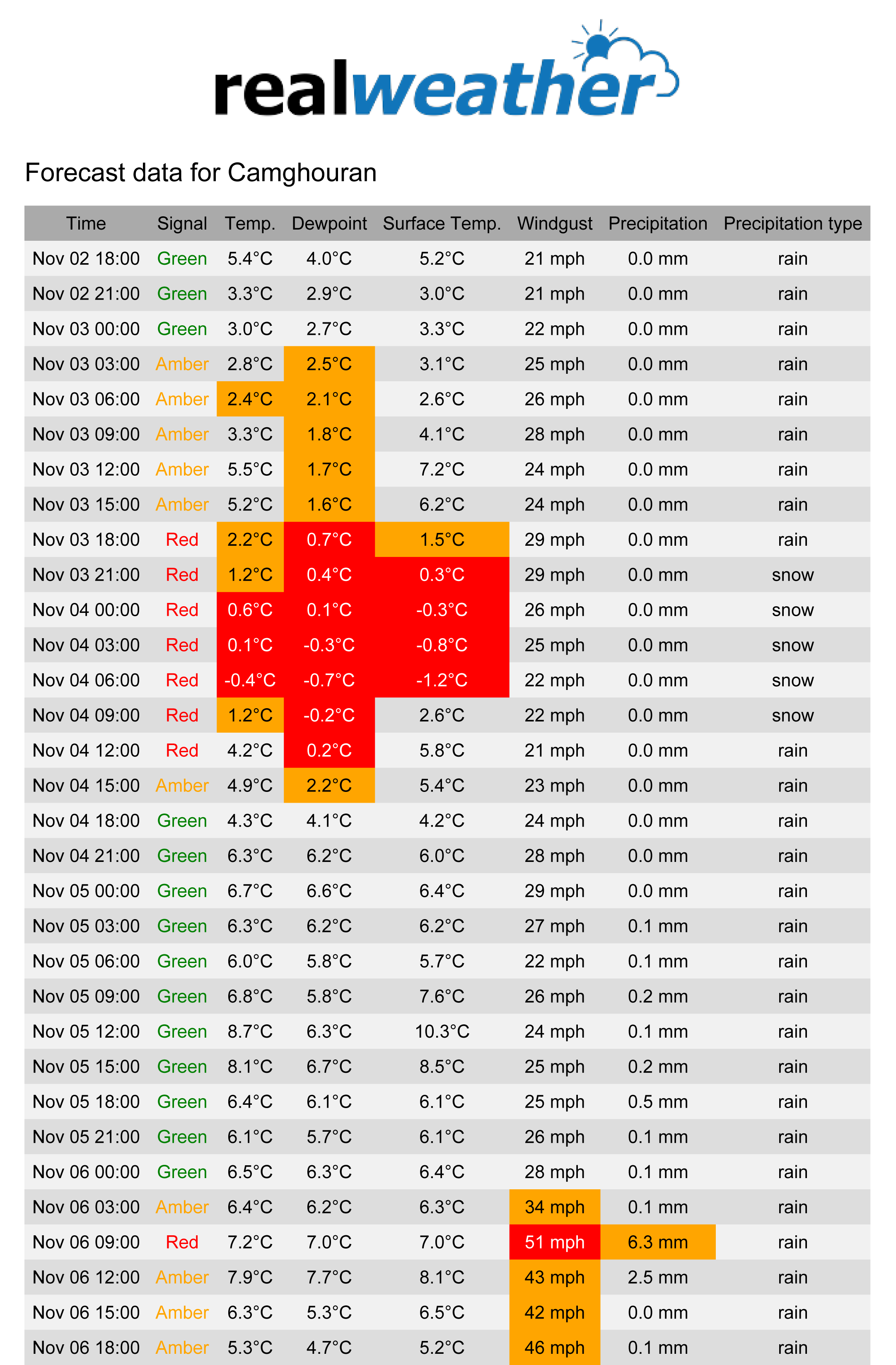Viewport: 896px width, 1365px height.
Task: Click the amber 2.2°C temp at Nov 03 18:00
Action: point(250,540)
